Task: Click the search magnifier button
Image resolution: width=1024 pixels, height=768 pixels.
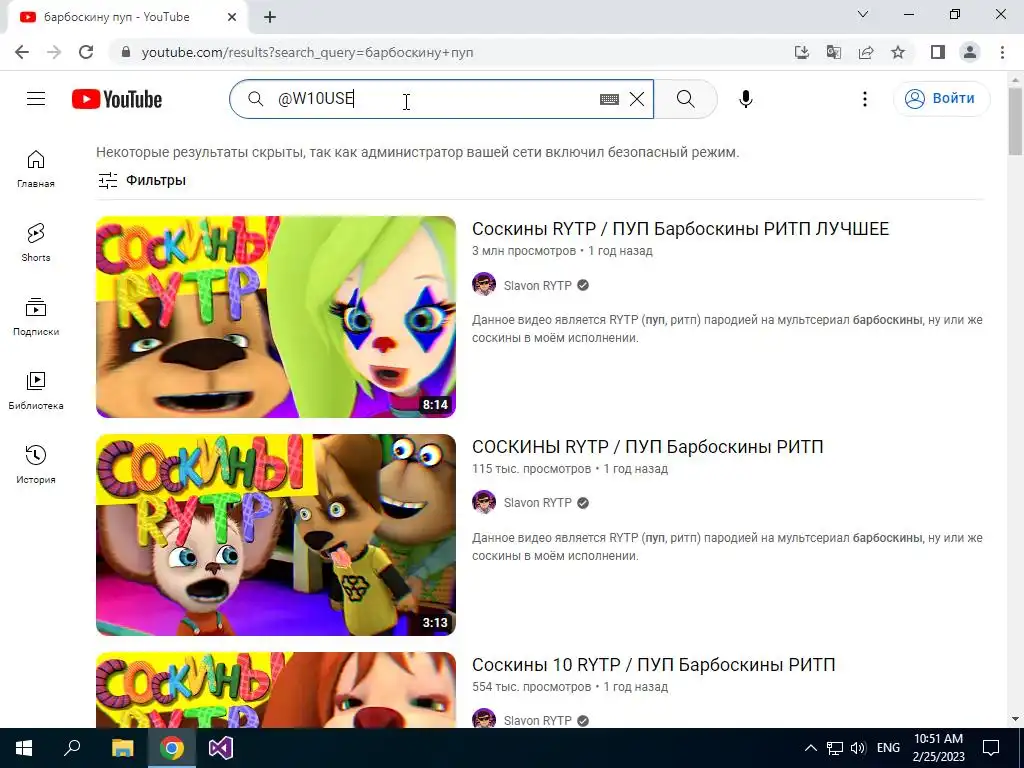Action: click(686, 99)
